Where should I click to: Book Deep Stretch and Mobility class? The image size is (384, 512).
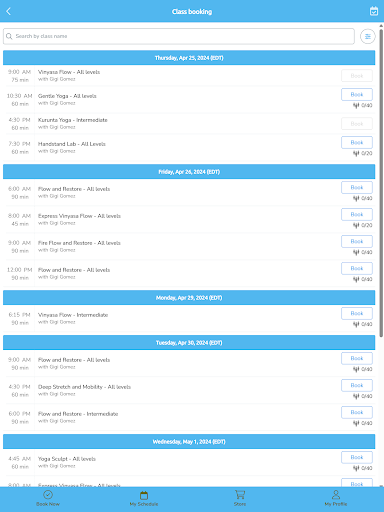[357, 385]
